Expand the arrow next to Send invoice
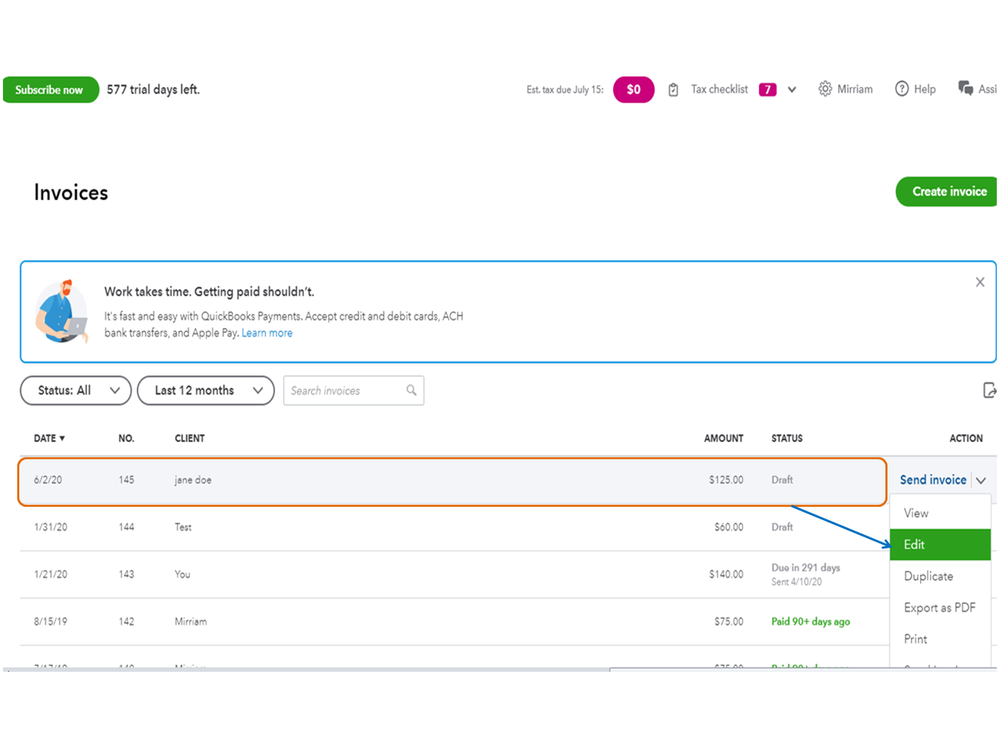The width and height of the screenshot is (999, 749). point(980,481)
